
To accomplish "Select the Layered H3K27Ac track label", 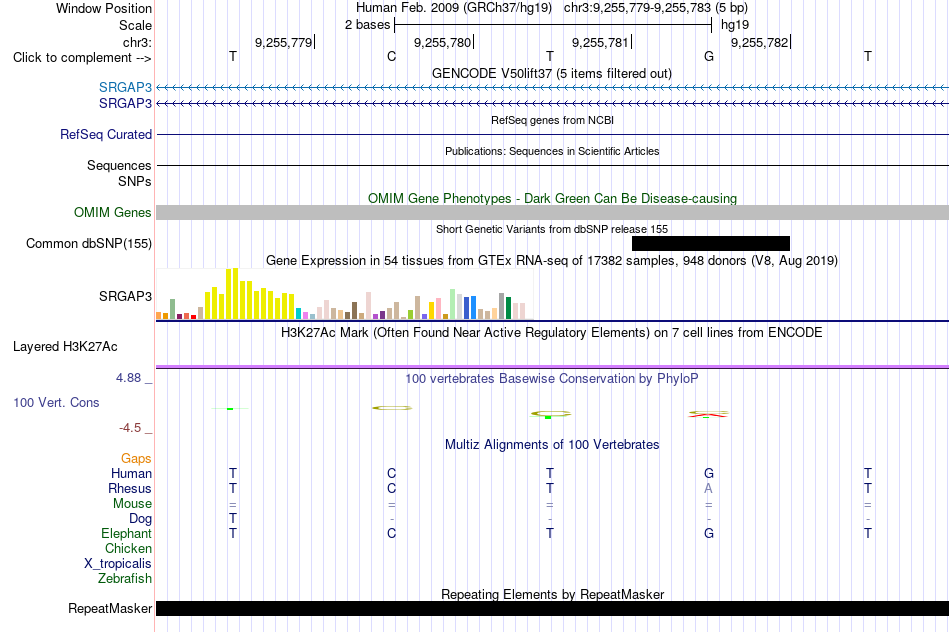I will tap(65, 347).
